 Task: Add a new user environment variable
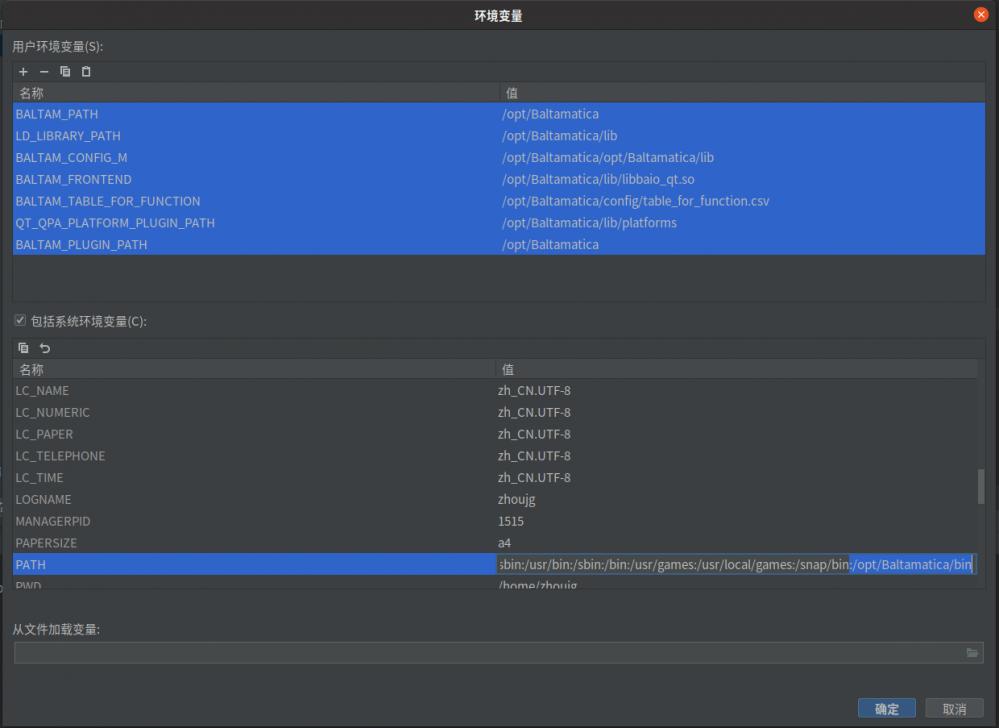(x=23, y=72)
